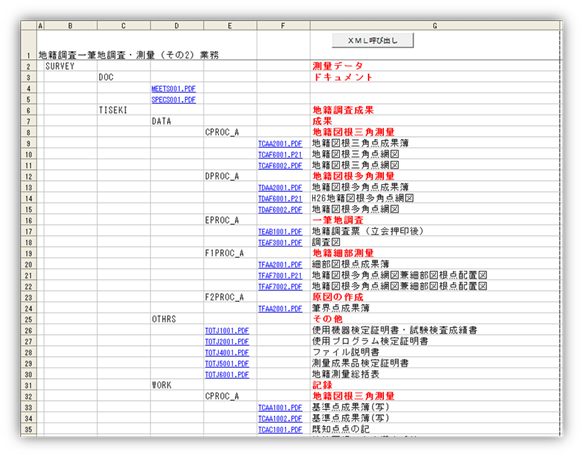Open the TFAF7002.PDF link
This screenshot has width=583, height=457.
tap(280, 287)
